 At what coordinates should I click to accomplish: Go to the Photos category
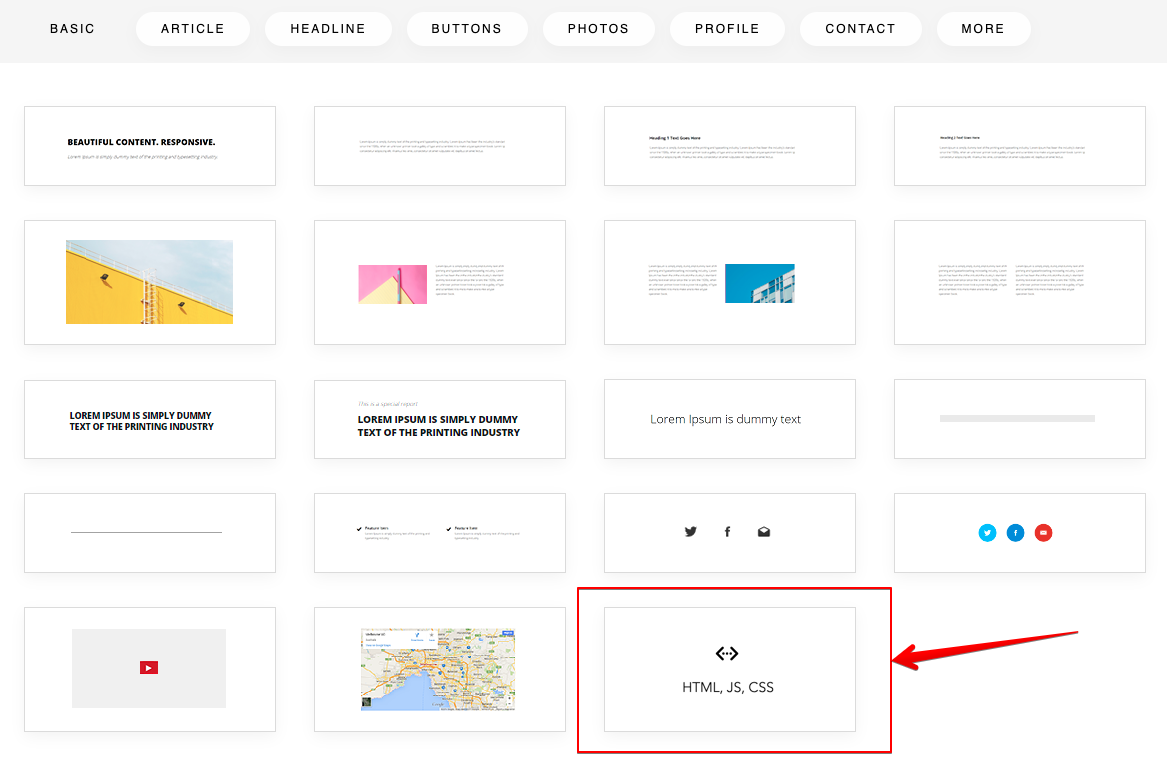pyautogui.click(x=598, y=29)
